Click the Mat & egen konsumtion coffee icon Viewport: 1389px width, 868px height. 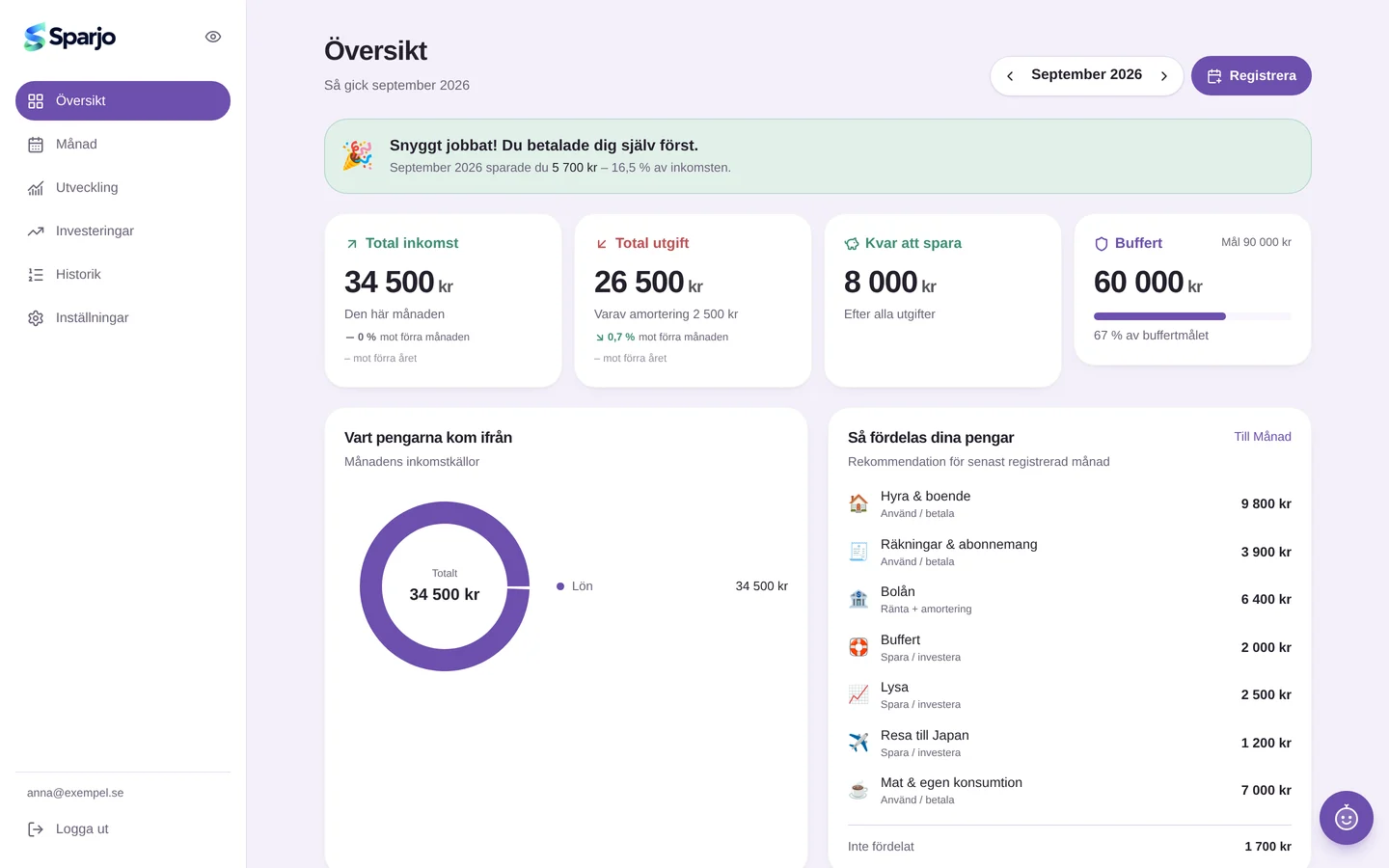858,790
